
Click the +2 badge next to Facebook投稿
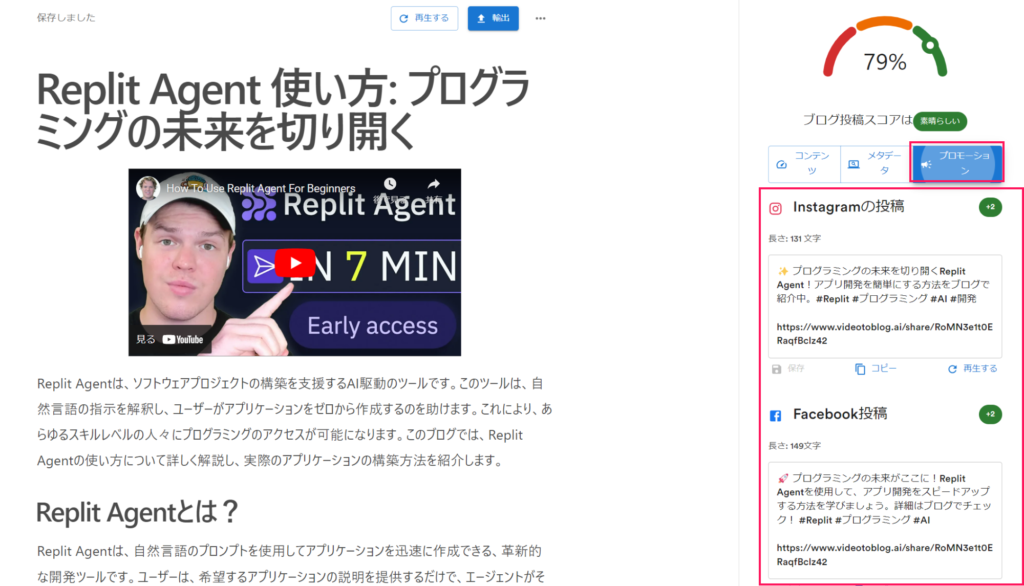tap(990, 414)
